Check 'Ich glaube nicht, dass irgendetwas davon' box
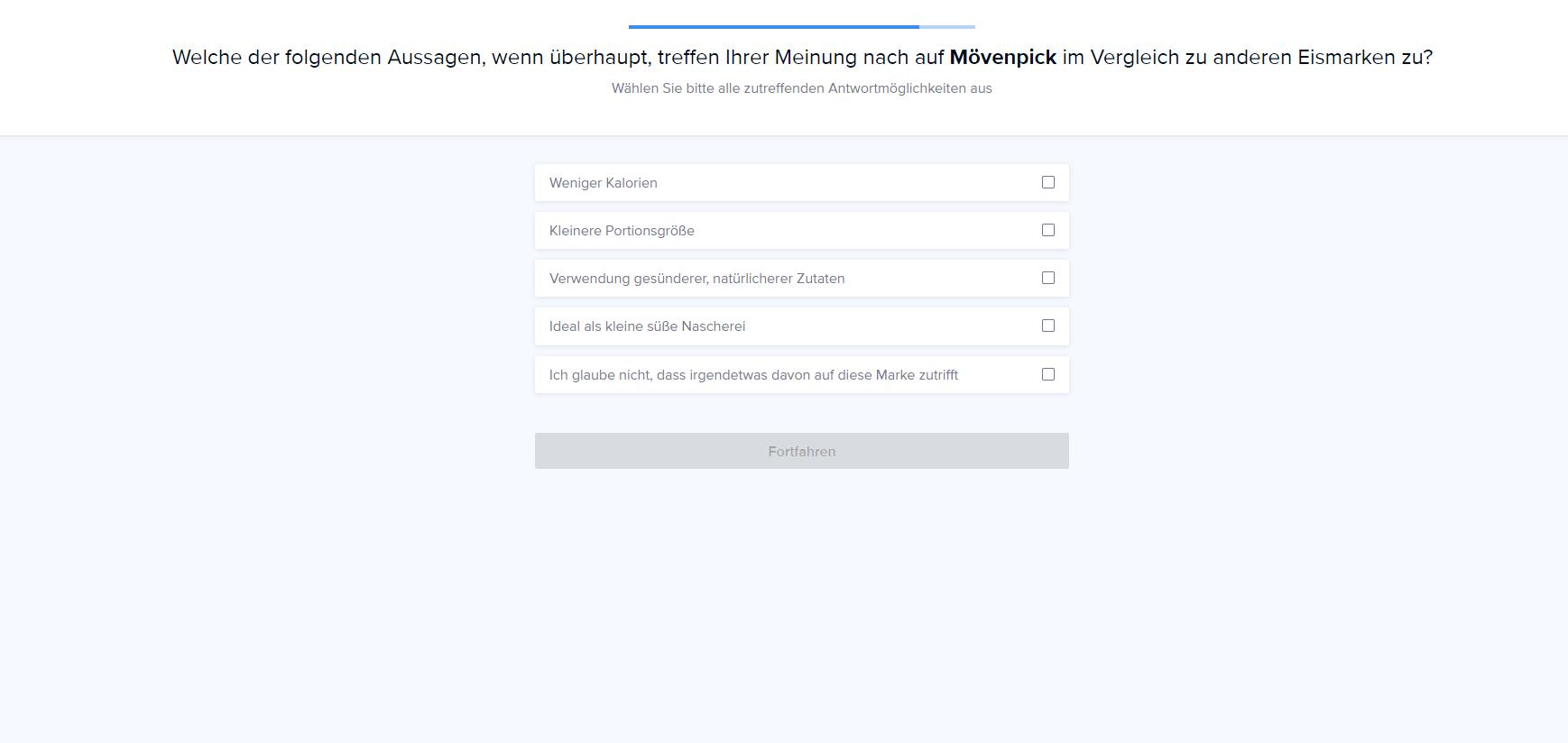The image size is (1568, 743). (1047, 374)
